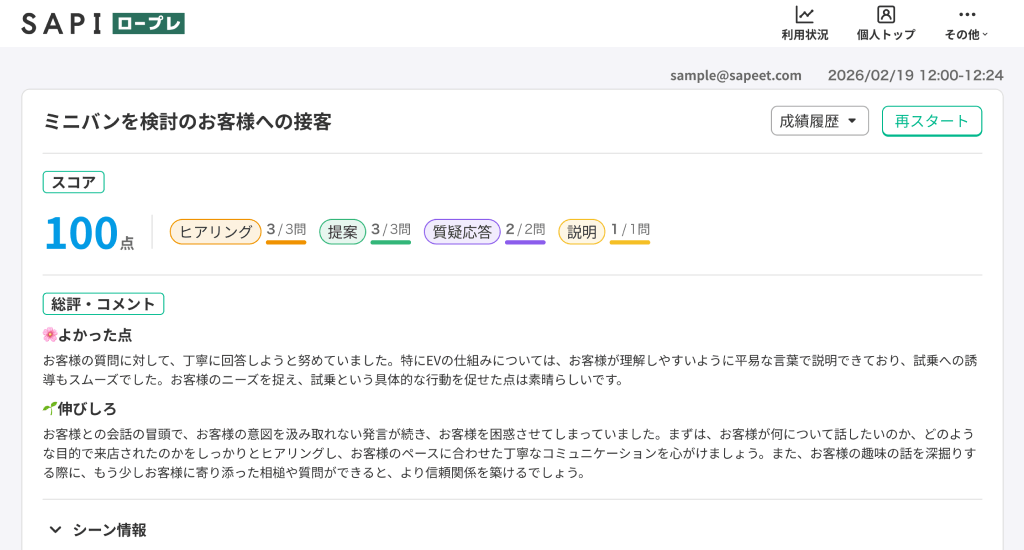This screenshot has width=1024, height=550.
Task: Select the 提案 category badge
Action: click(343, 232)
